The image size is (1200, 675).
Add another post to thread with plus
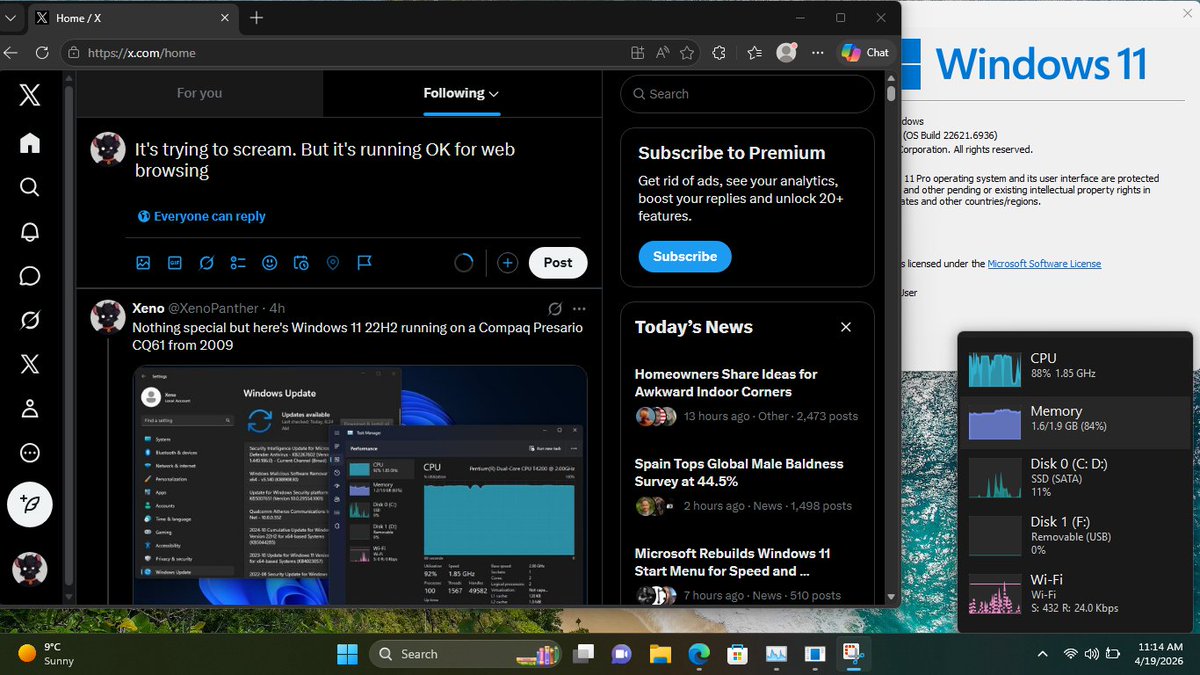coord(508,263)
